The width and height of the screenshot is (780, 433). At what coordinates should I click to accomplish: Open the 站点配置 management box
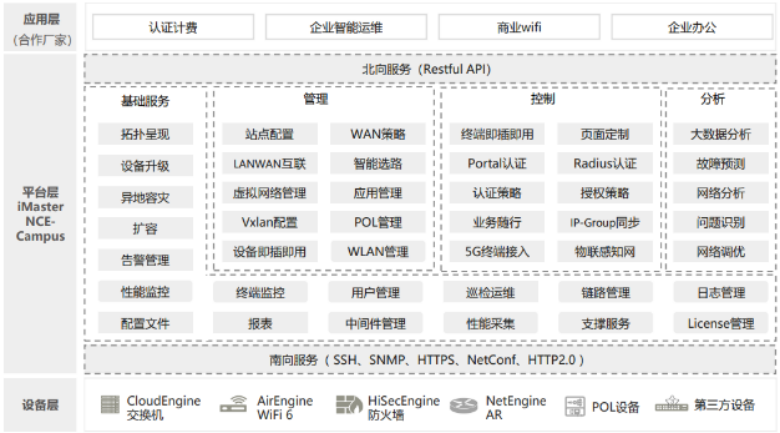[x=270, y=134]
